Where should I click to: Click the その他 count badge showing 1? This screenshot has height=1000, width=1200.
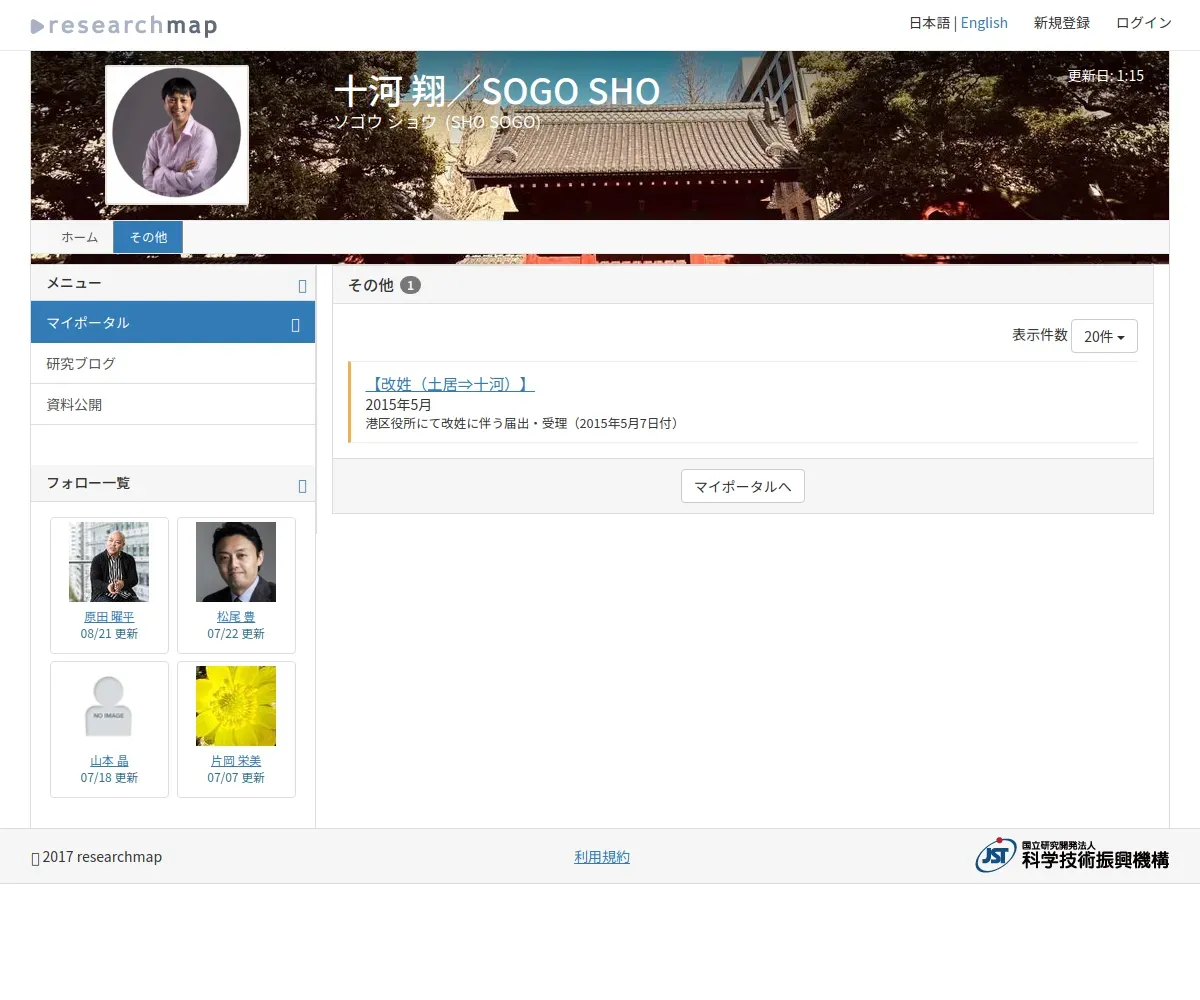pyautogui.click(x=410, y=285)
